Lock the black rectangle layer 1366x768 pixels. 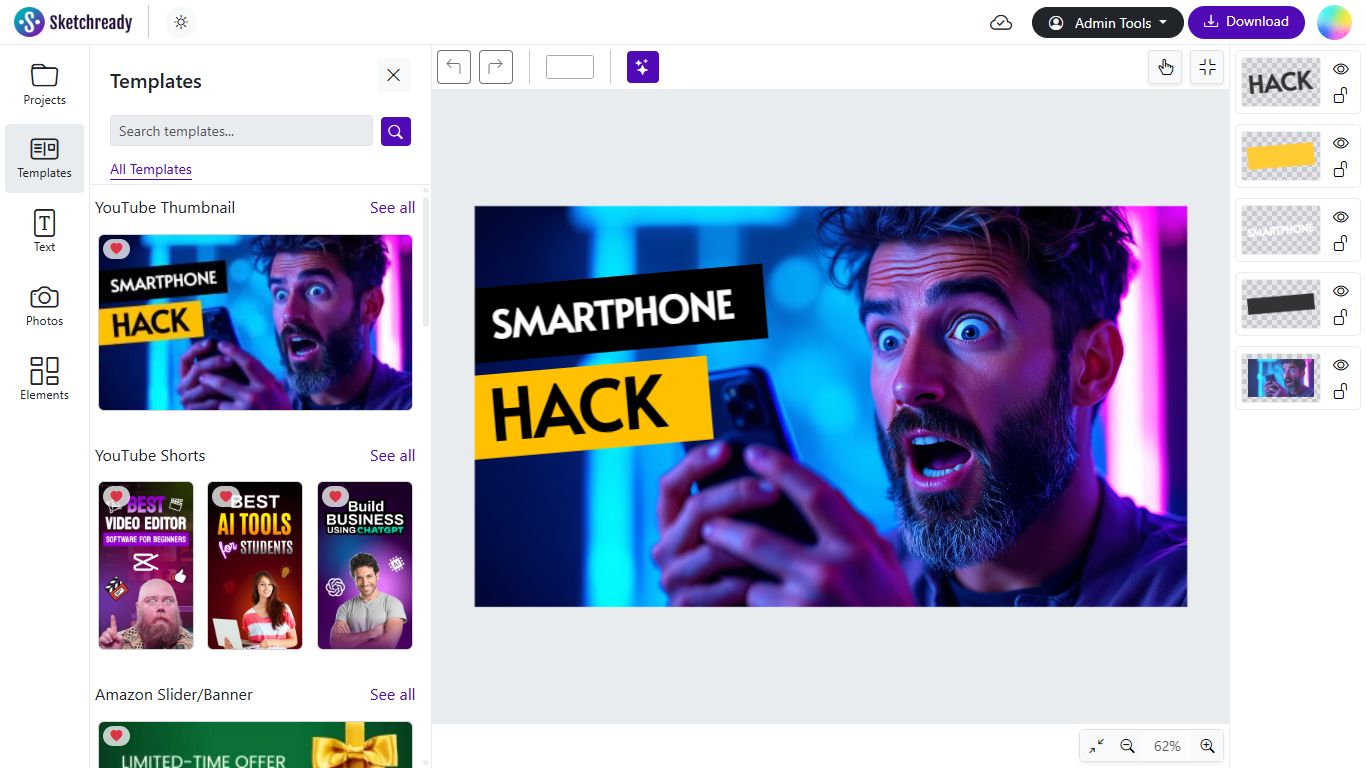tap(1341, 317)
